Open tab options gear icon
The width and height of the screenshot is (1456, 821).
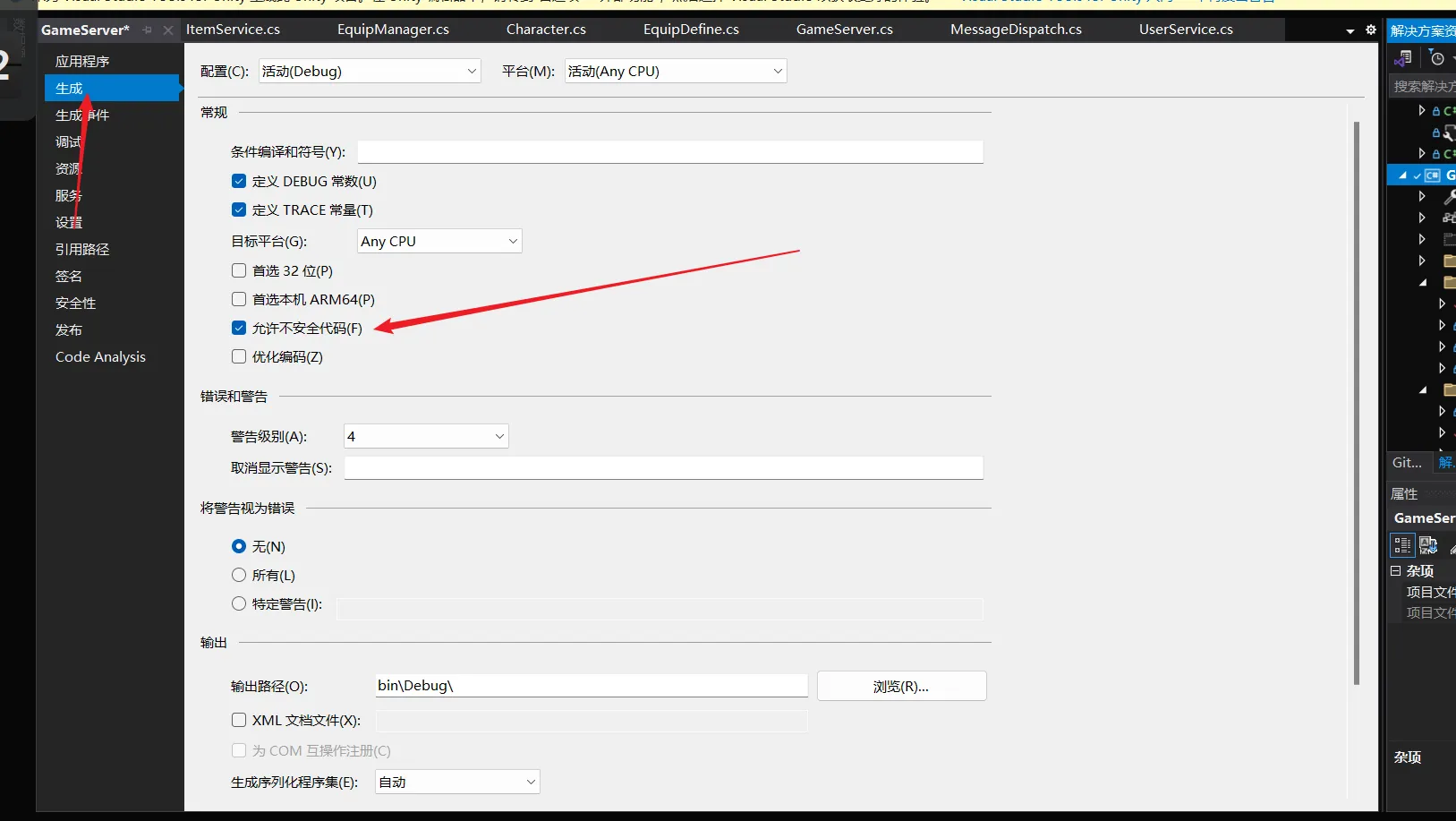tap(1371, 30)
